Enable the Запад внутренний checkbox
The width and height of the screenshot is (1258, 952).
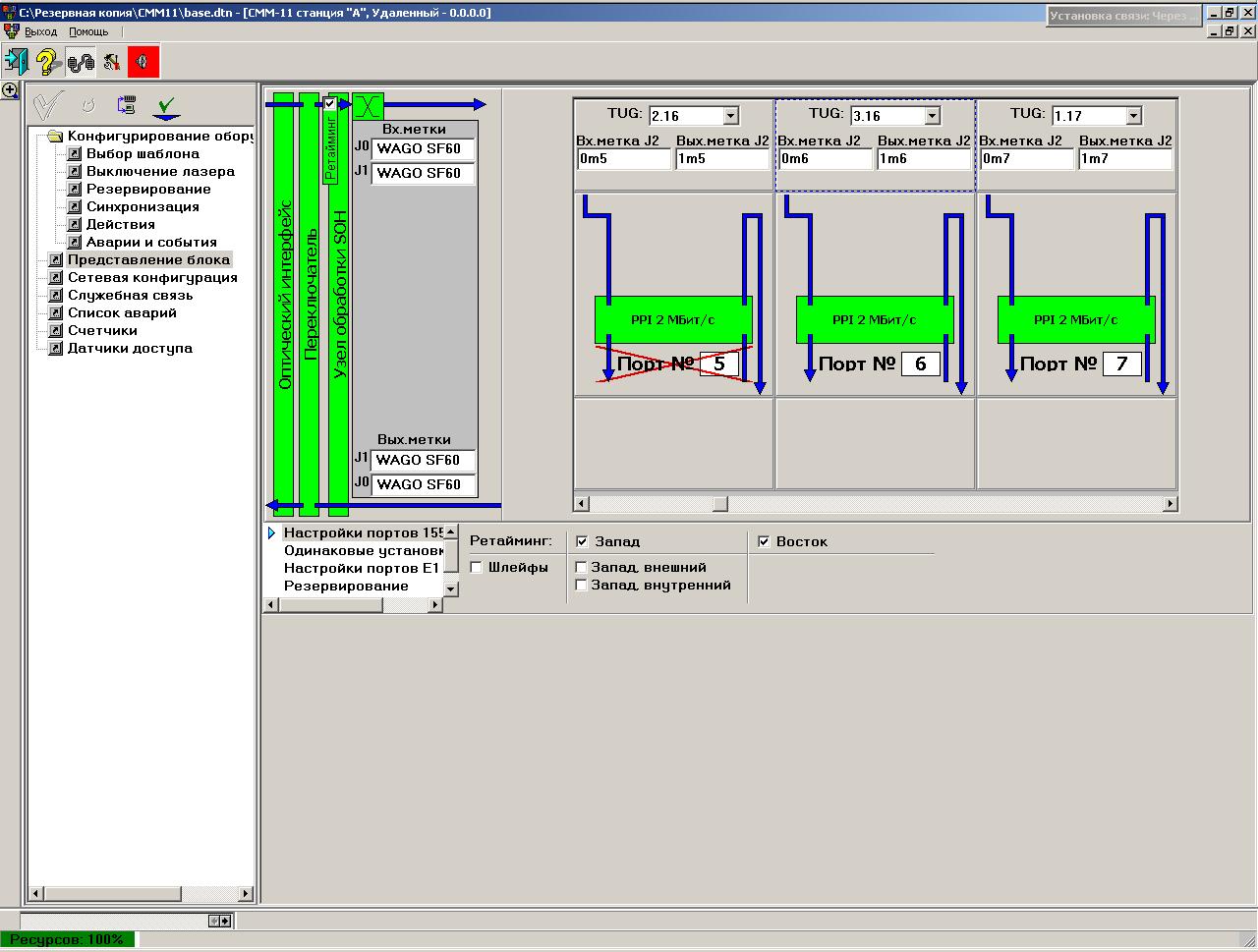[x=582, y=585]
